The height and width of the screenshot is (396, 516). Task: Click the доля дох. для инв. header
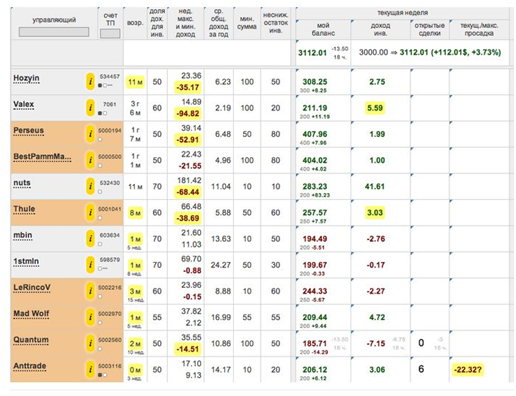tap(157, 23)
